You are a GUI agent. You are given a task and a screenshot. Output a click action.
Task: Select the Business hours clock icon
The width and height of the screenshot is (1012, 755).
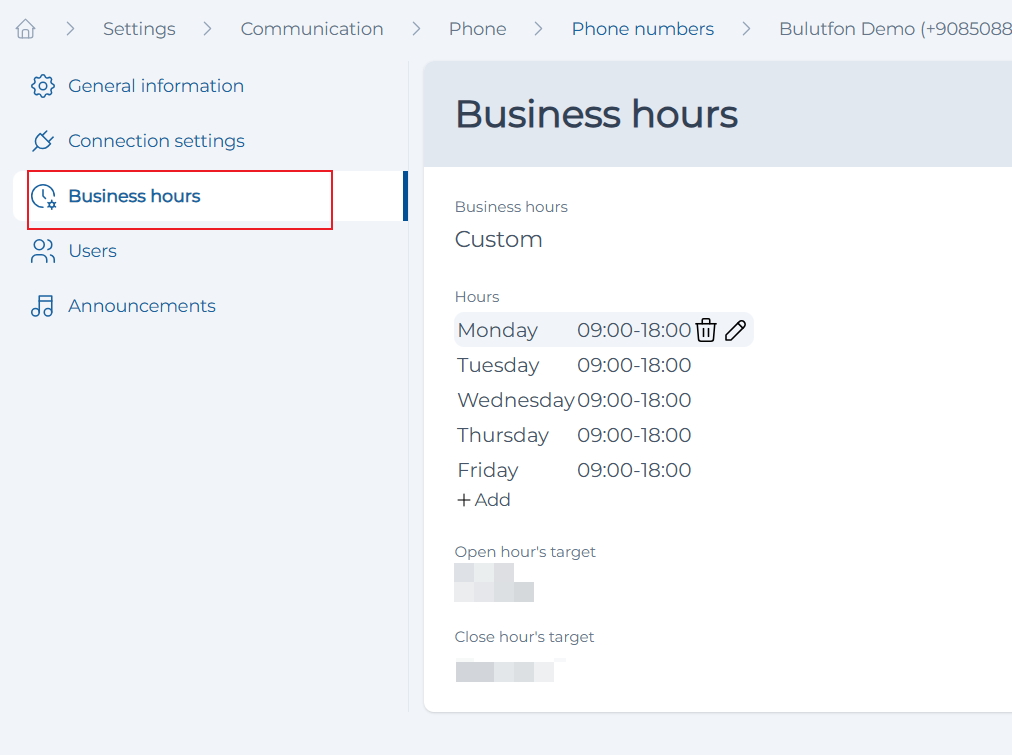[x=42, y=196]
